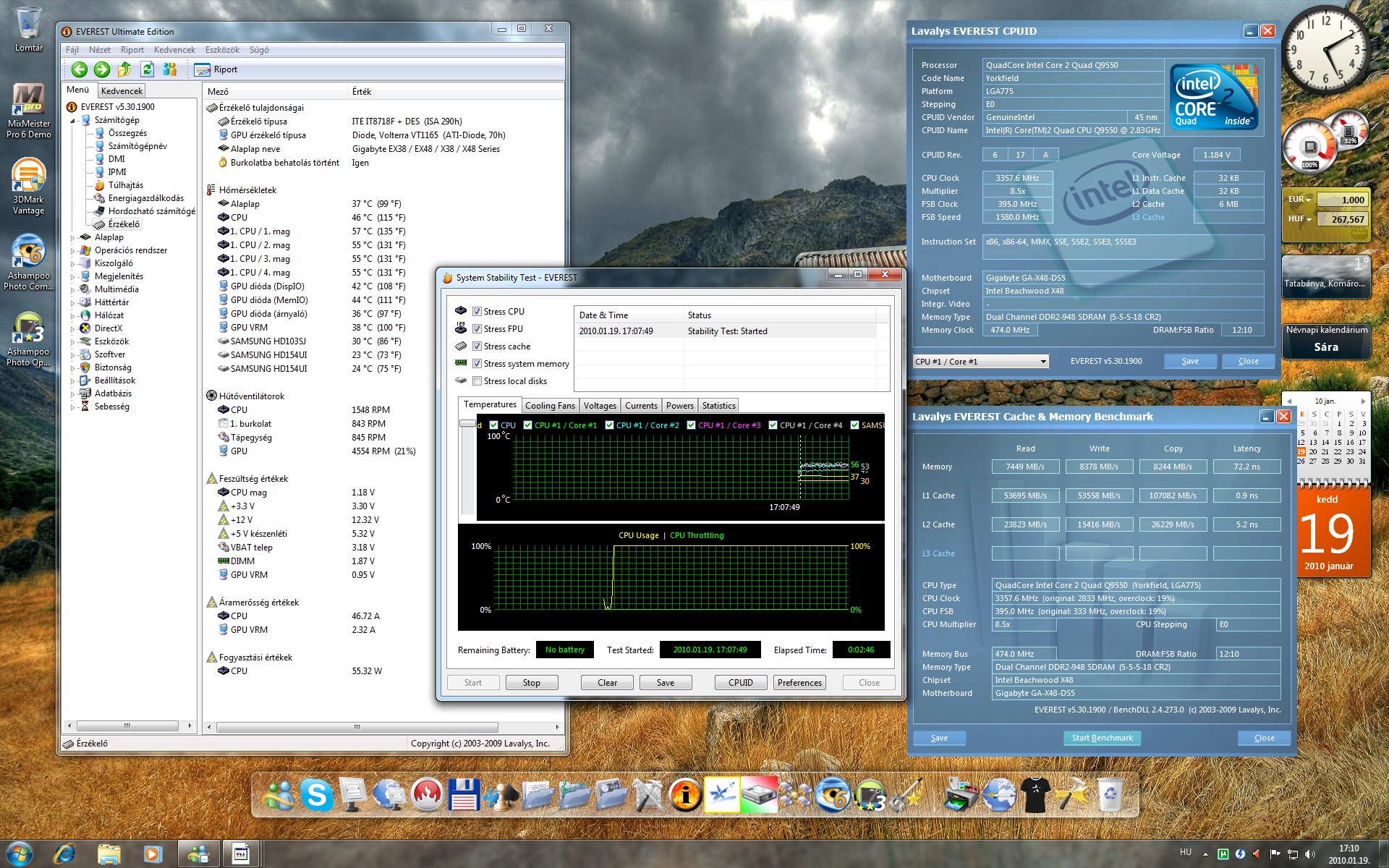Uncheck the Stress CPU checkbox
Image resolution: width=1389 pixels, height=868 pixels.
tap(477, 312)
